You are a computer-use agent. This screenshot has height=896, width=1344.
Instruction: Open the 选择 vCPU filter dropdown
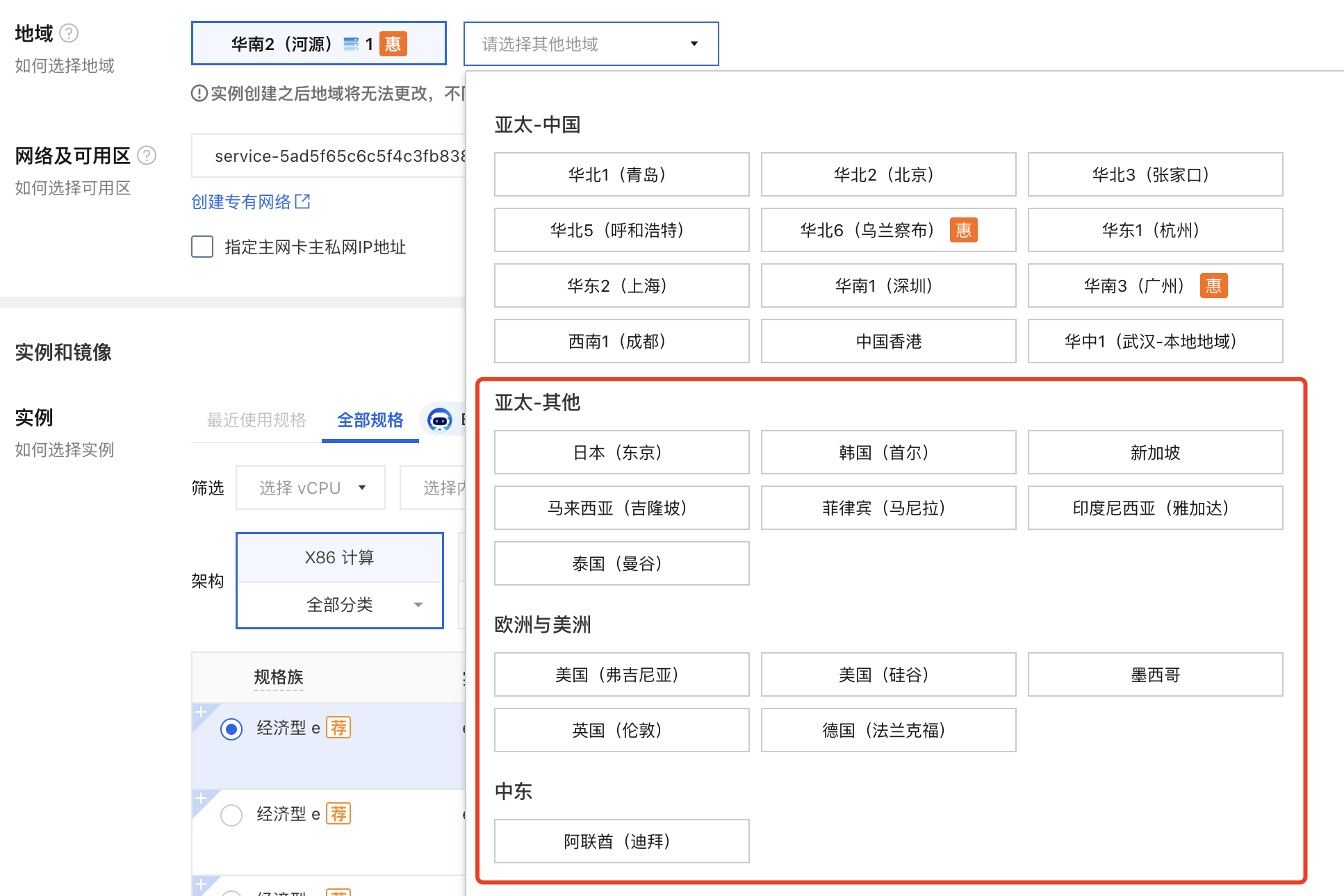(x=311, y=488)
